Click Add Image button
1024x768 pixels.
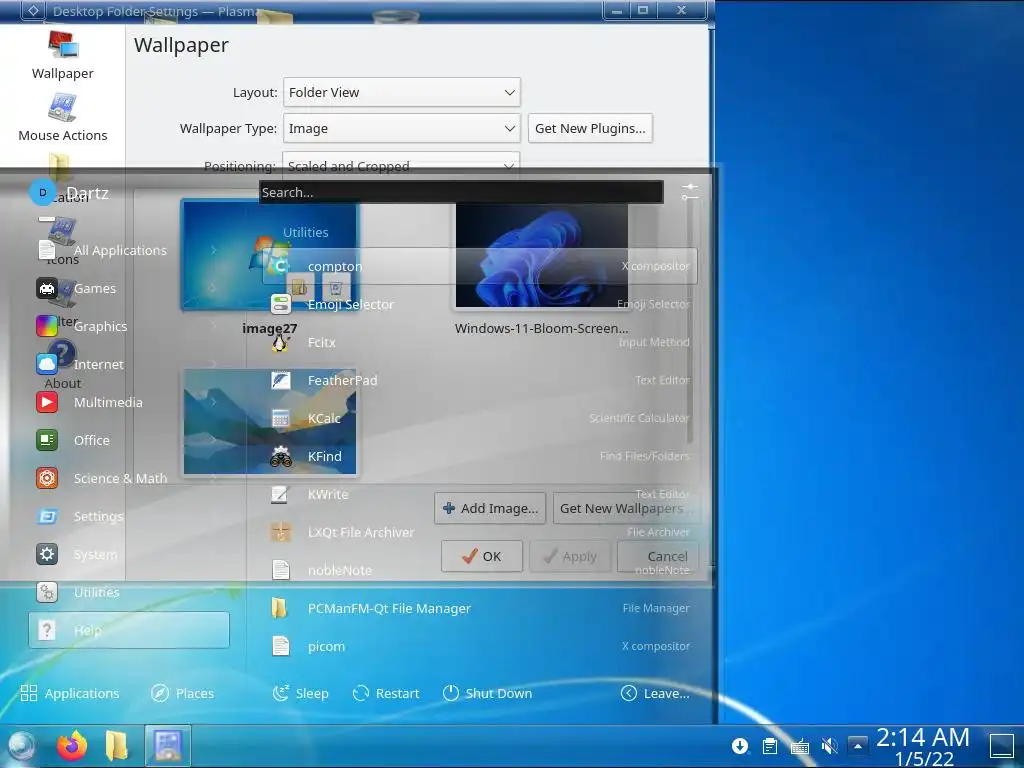[490, 508]
